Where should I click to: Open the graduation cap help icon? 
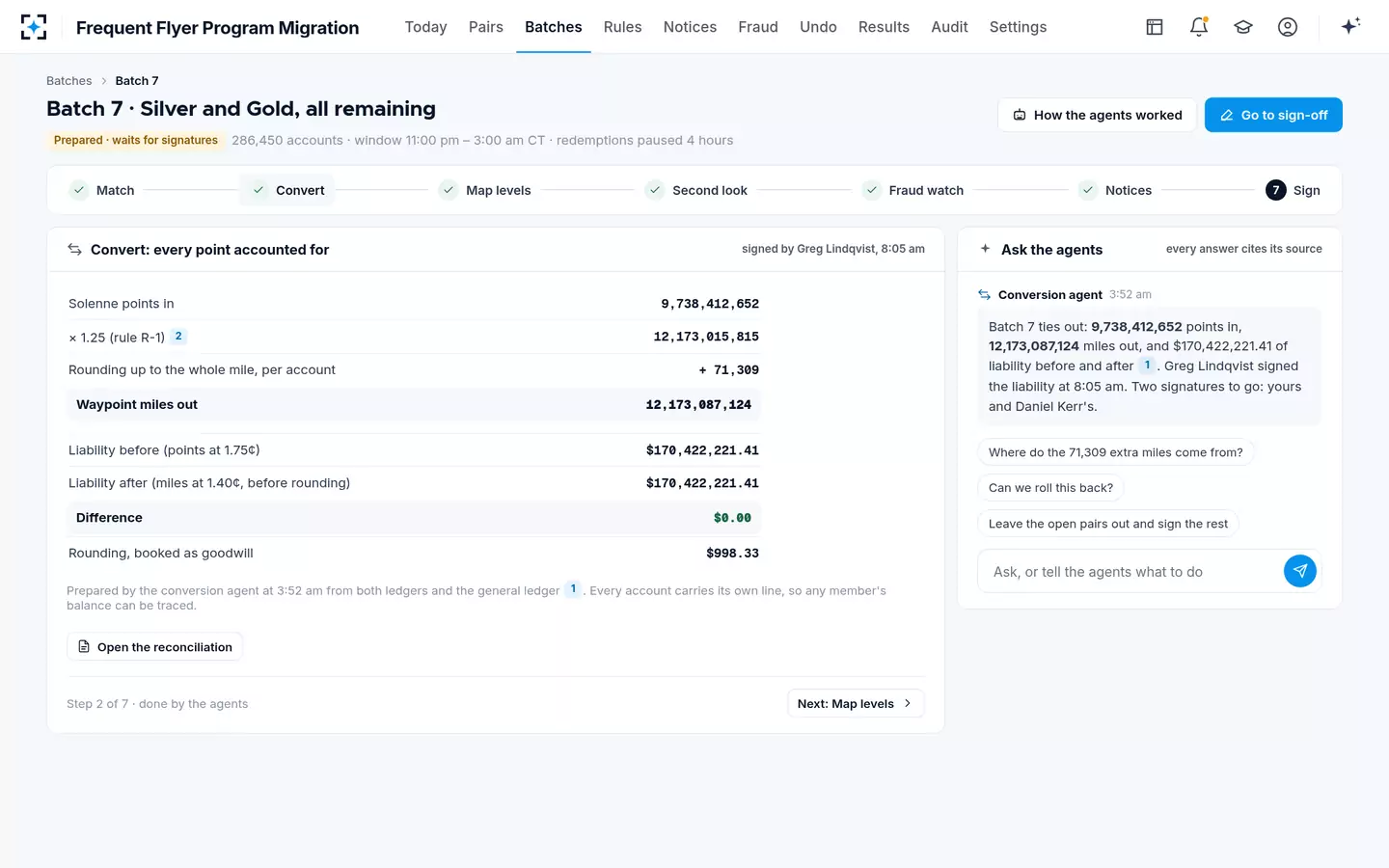1243,27
